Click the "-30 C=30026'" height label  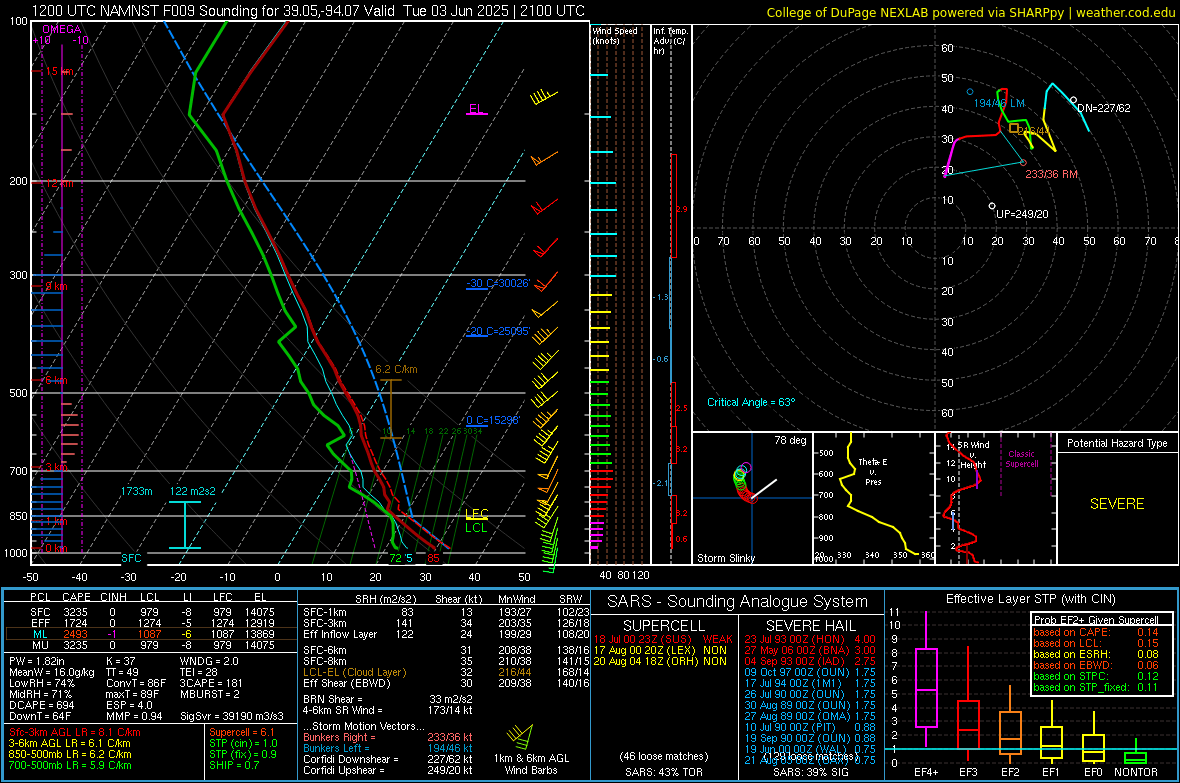click(x=498, y=284)
